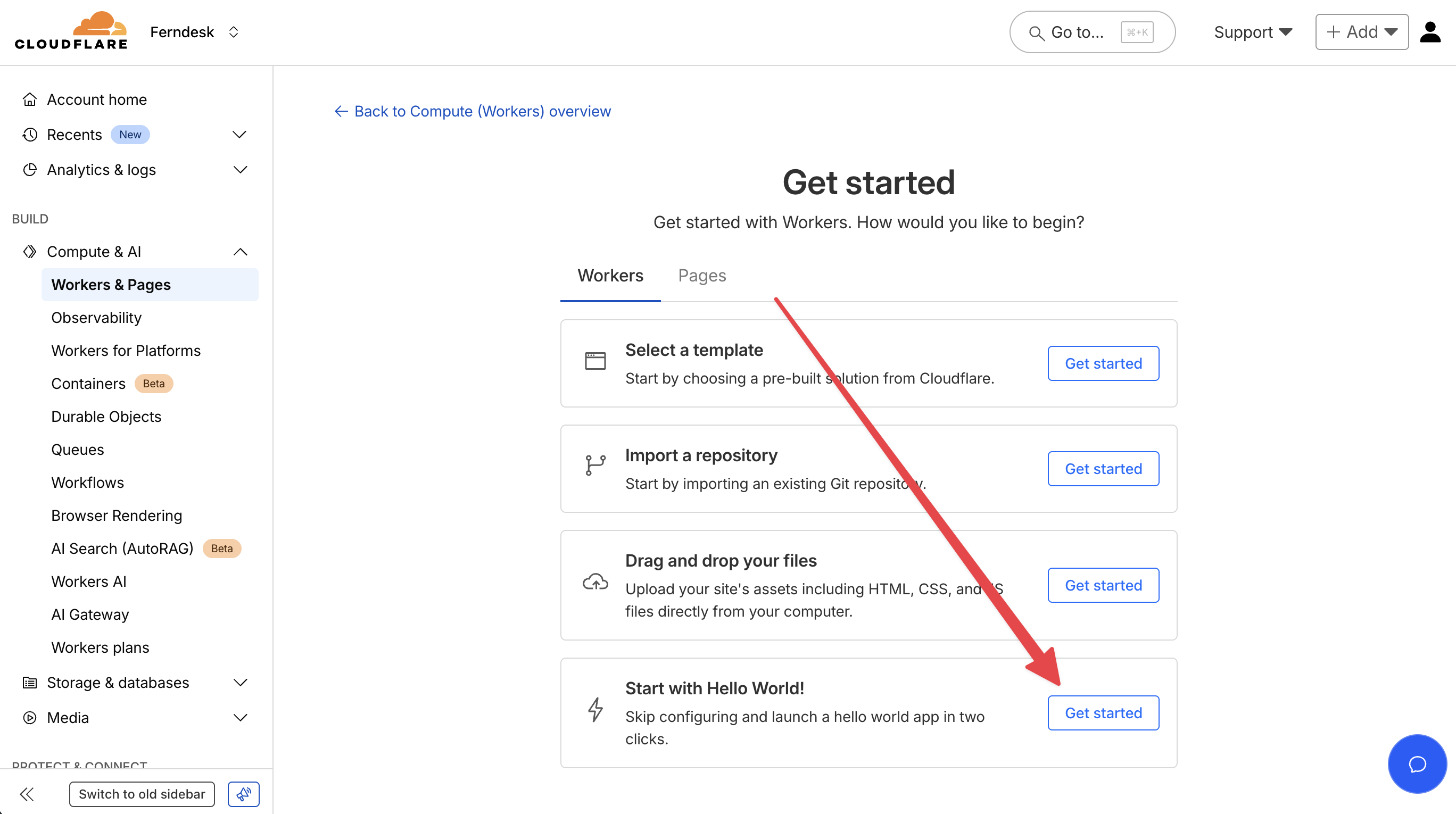Click Get started for Select a template
Screen dimensions: 1456x814
pos(1103,363)
